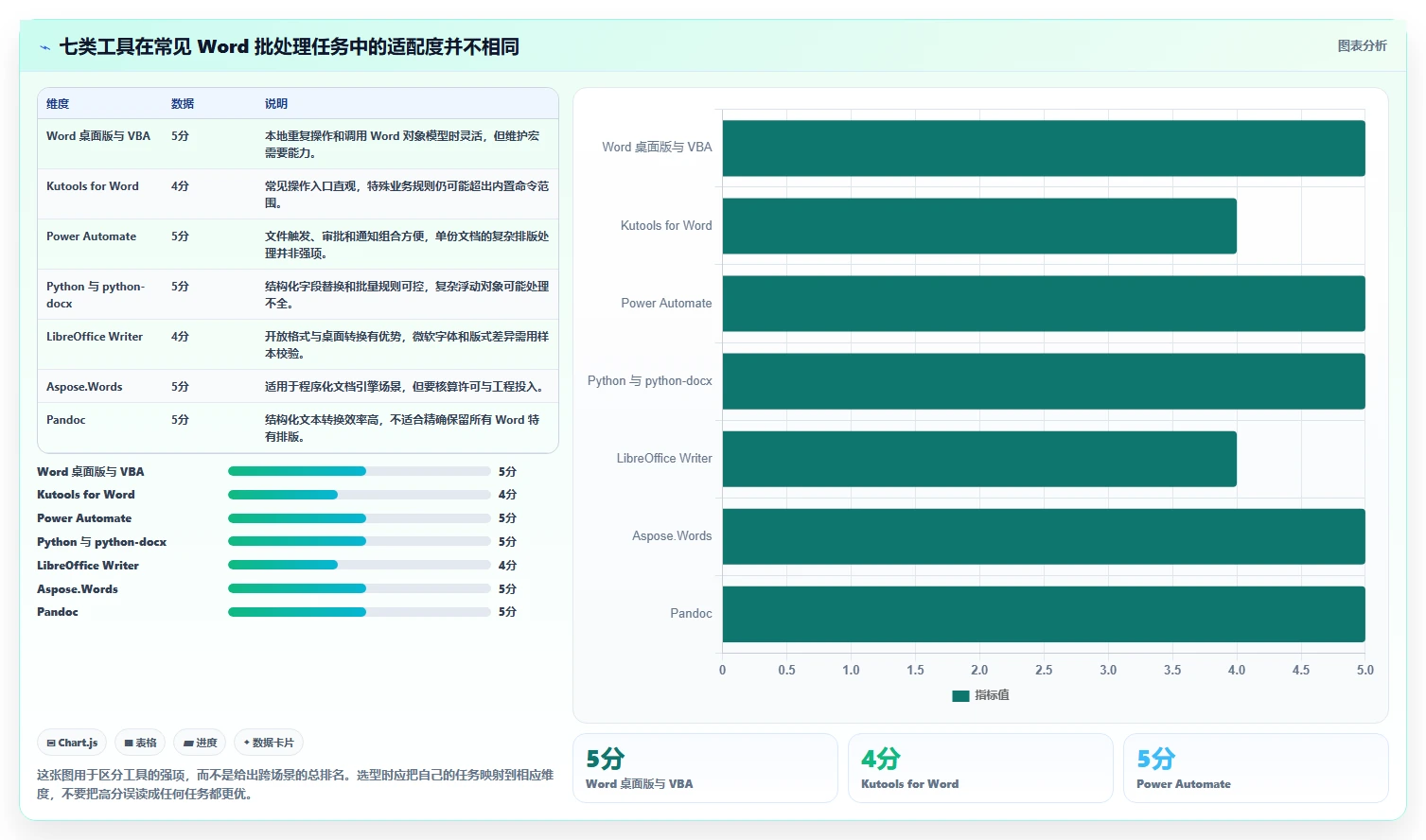Click the Pandoc label on chart axis
1426x840 pixels.
[x=691, y=614]
